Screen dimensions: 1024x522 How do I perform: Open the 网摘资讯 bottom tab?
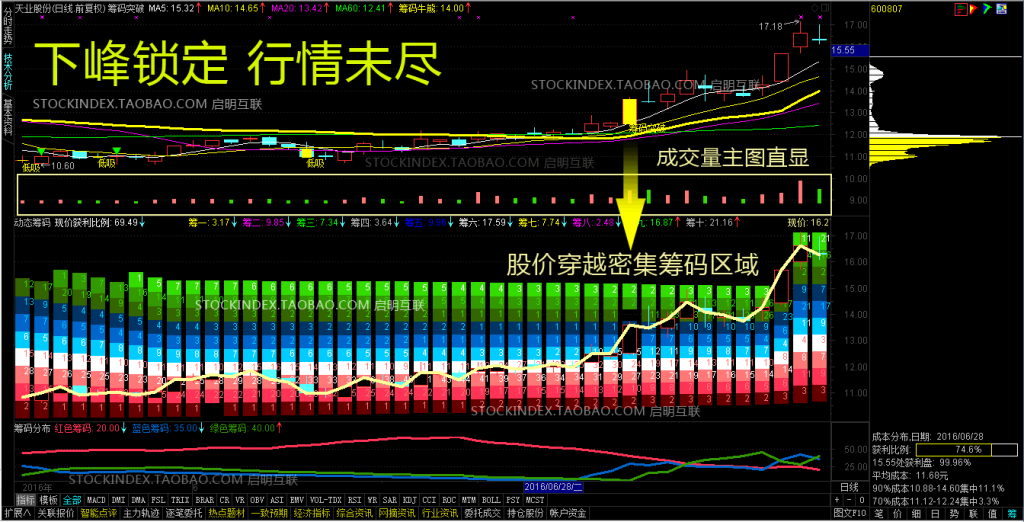tap(397, 514)
